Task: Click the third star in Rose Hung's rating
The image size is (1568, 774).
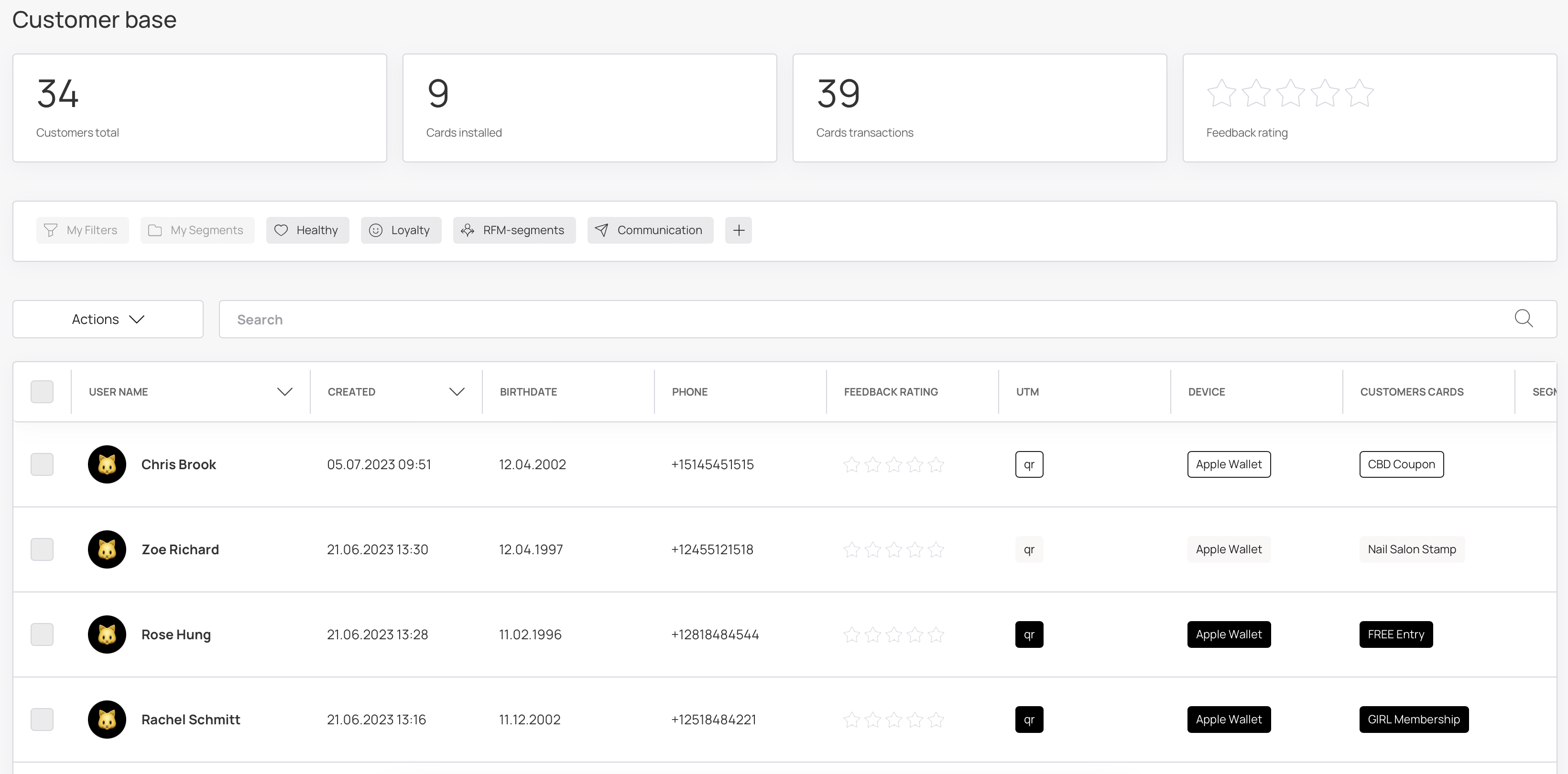Action: 893,634
